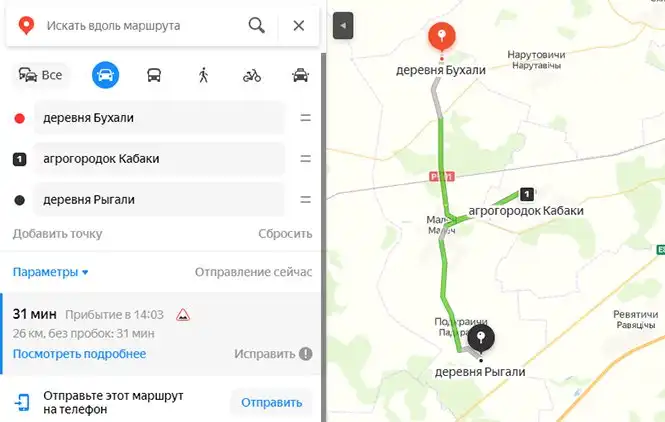Close the route search panel
The image size is (665, 422).
coord(299,25)
